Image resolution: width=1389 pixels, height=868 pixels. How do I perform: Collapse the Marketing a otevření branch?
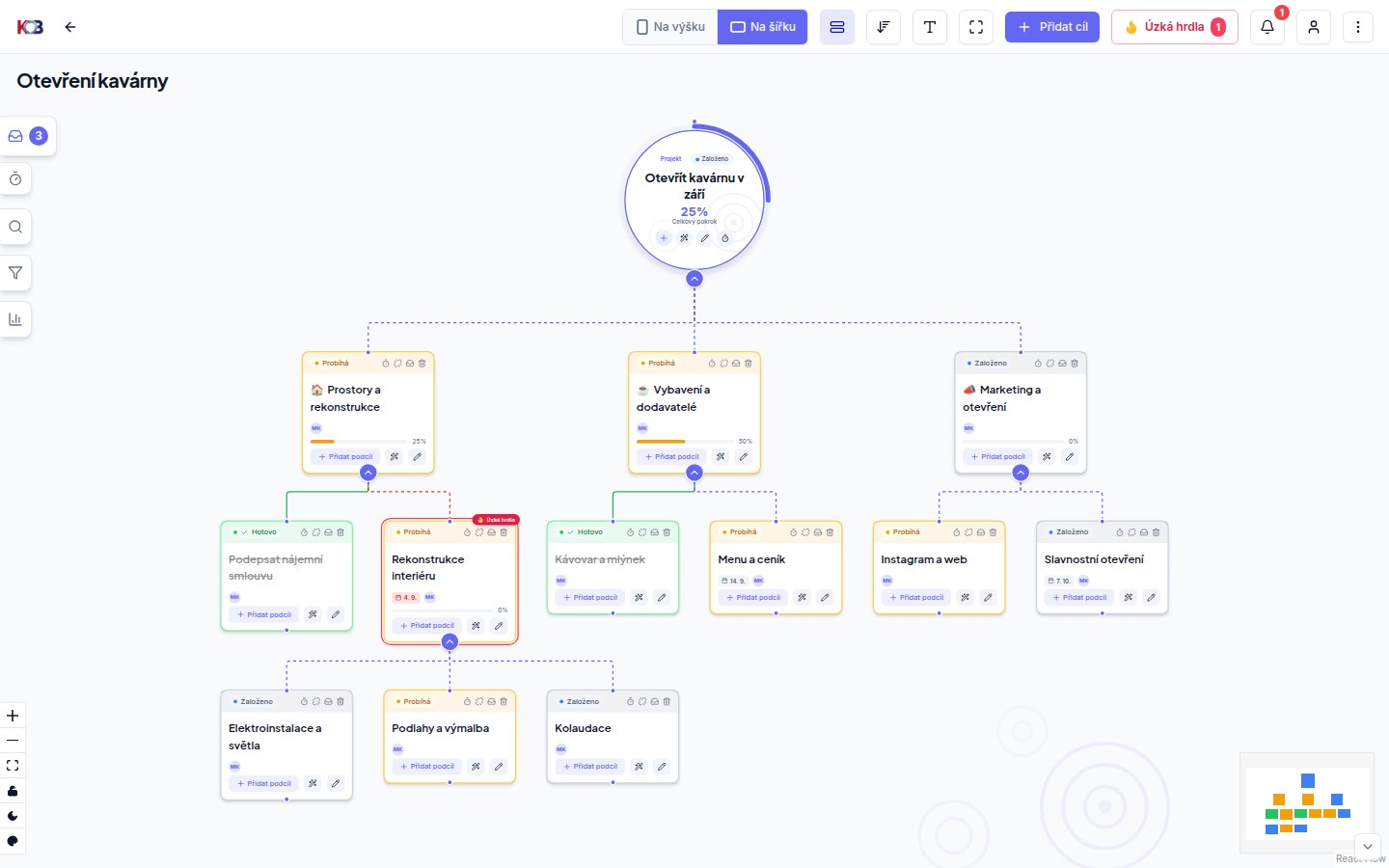[1021, 473]
